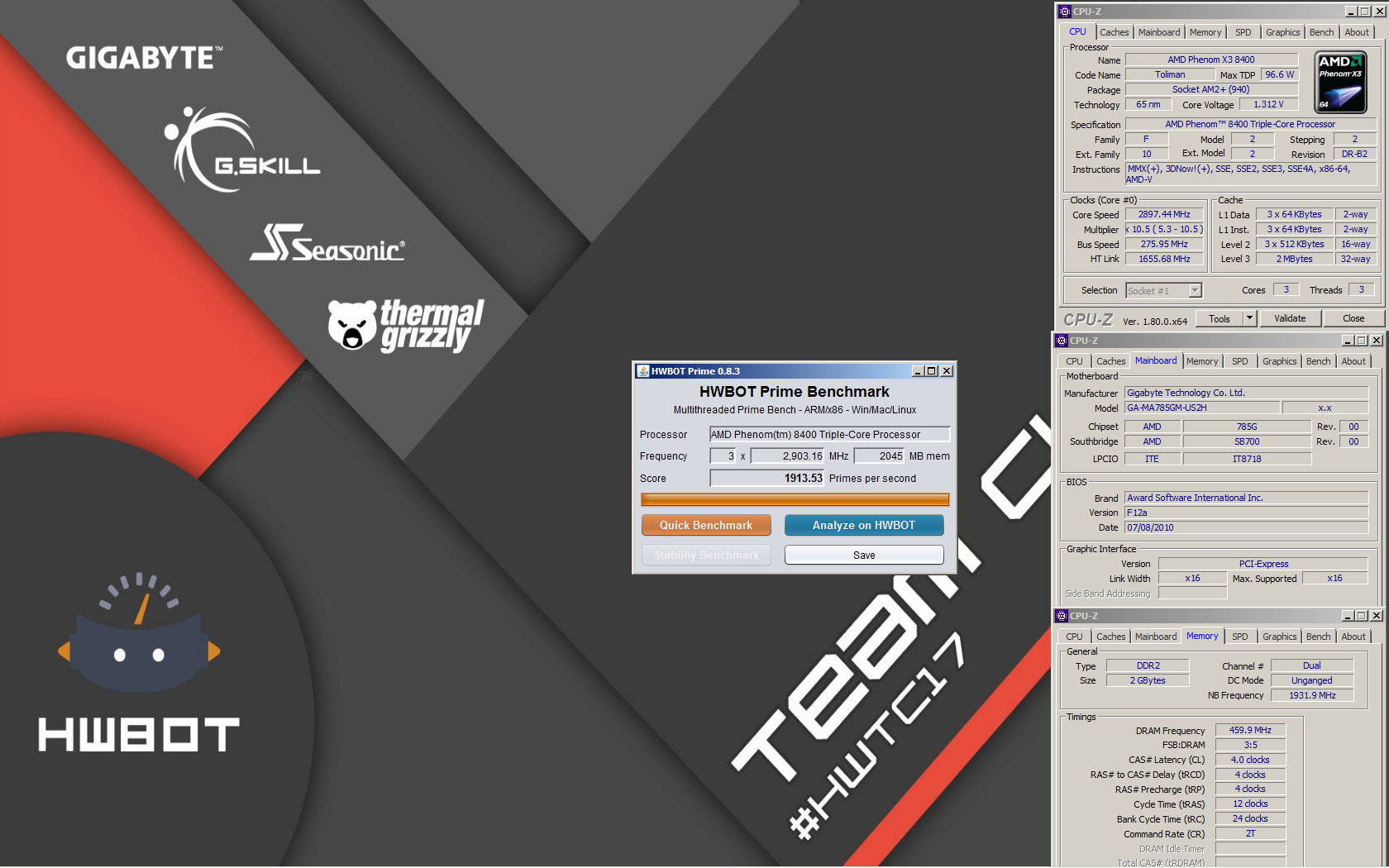
Task: Click the AMD Phenom X3 processor logo
Action: pyautogui.click(x=1340, y=82)
